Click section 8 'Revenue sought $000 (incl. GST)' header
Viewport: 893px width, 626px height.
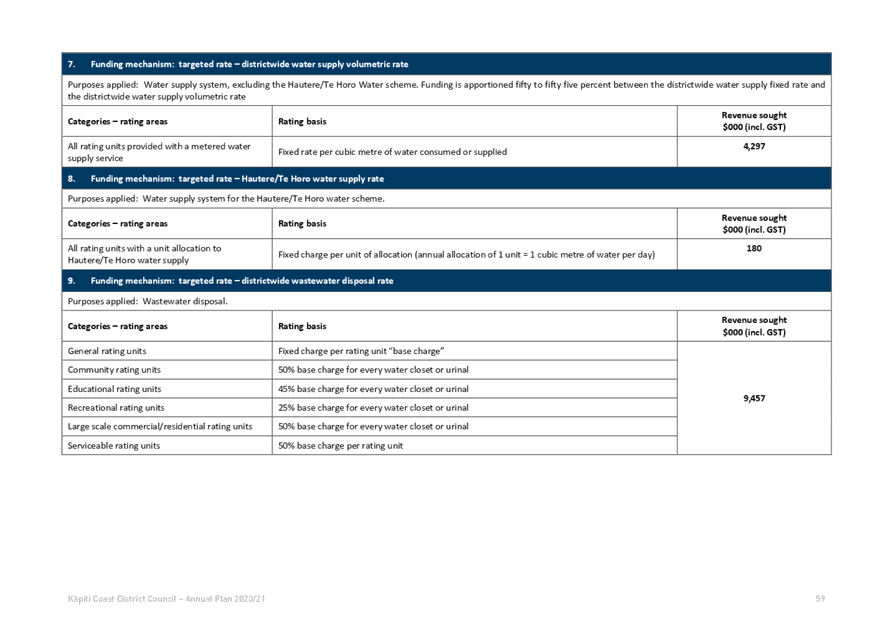pyautogui.click(x=754, y=223)
